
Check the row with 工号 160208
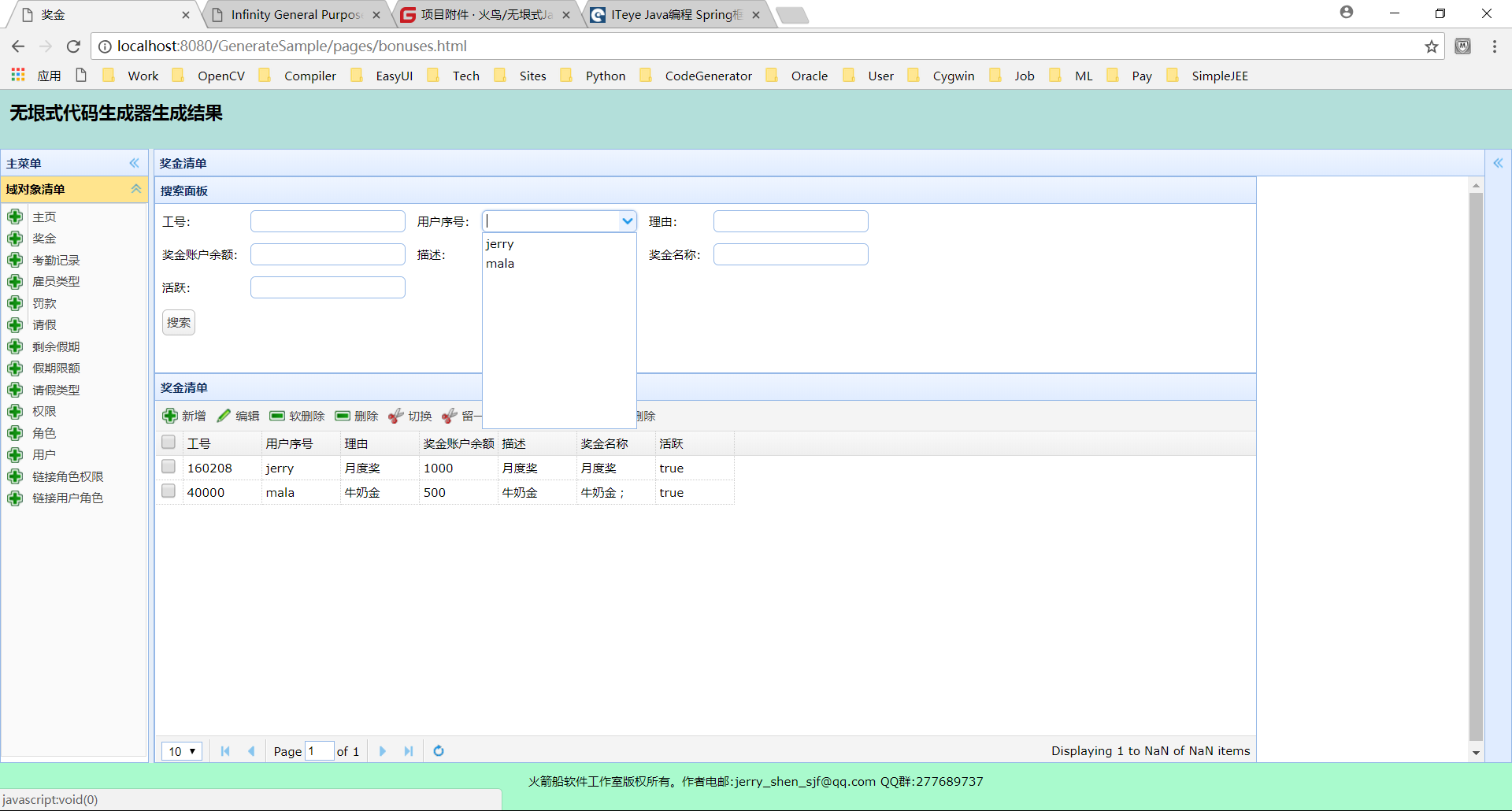(169, 467)
